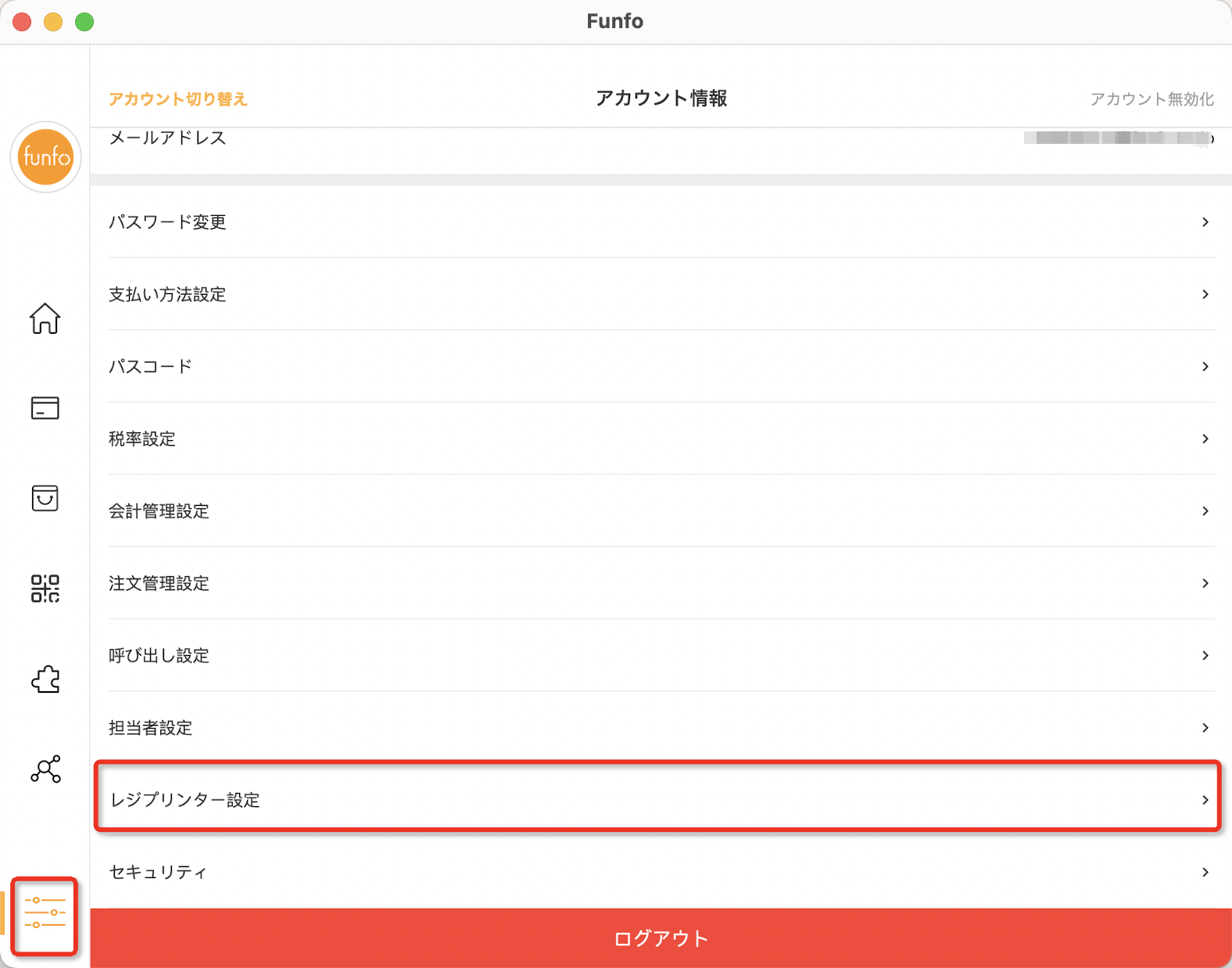Open the network share icon in sidebar
Screen dimensions: 1232x968
pos(45,769)
